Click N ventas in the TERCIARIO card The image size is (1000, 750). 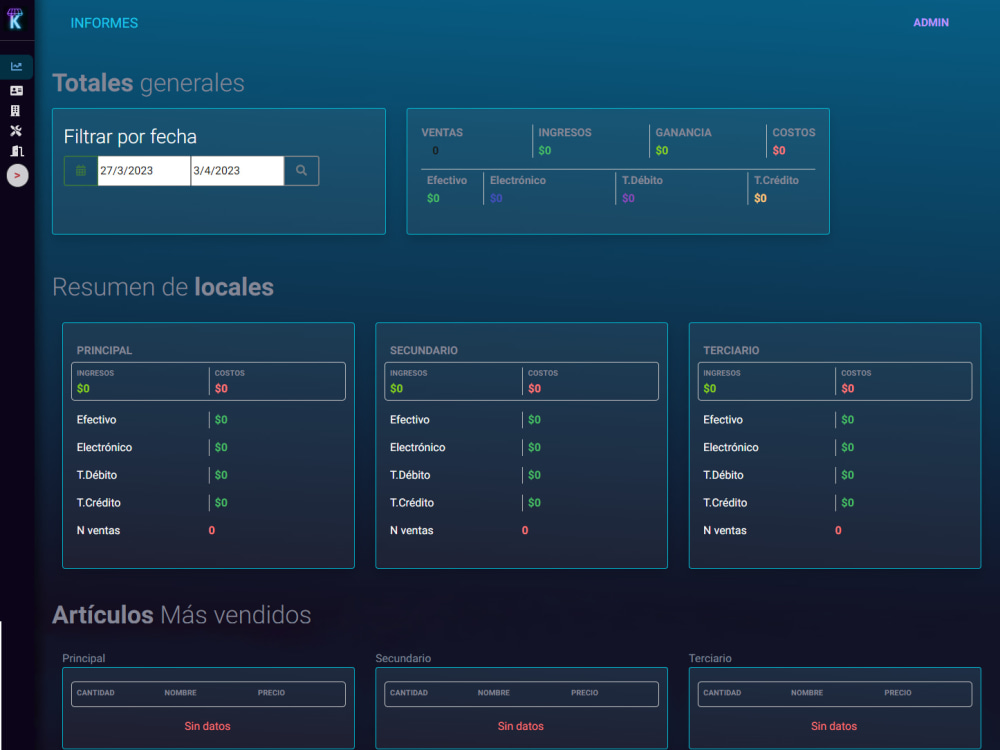(x=724, y=531)
